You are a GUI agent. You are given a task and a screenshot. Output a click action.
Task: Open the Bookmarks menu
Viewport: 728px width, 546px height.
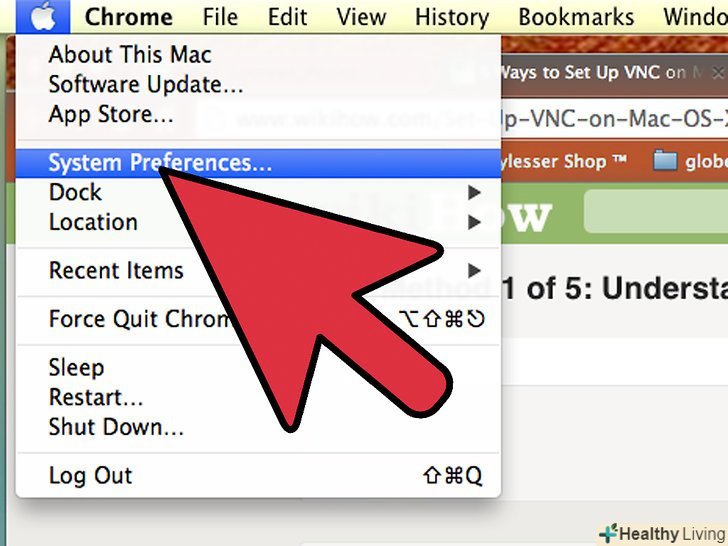click(576, 17)
